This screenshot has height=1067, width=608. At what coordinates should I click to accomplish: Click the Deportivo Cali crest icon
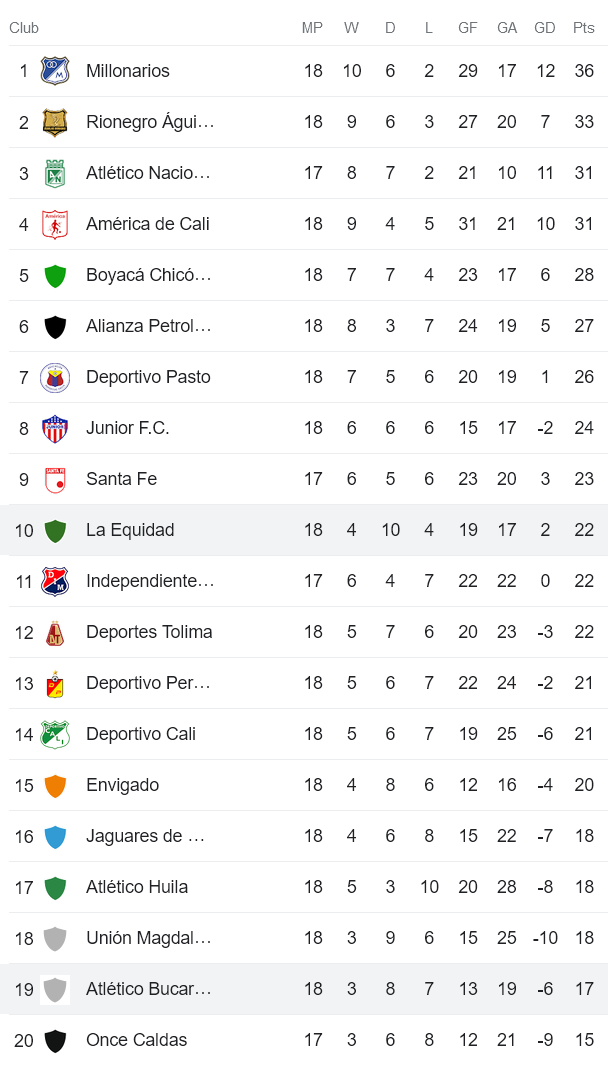58,734
